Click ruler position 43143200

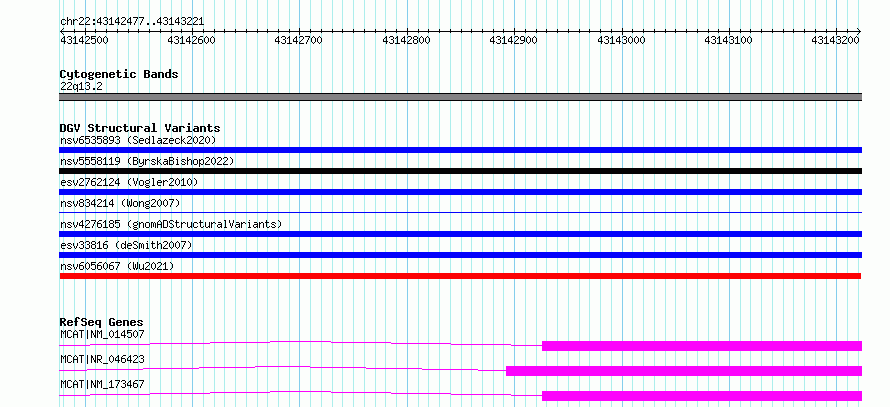(836, 40)
